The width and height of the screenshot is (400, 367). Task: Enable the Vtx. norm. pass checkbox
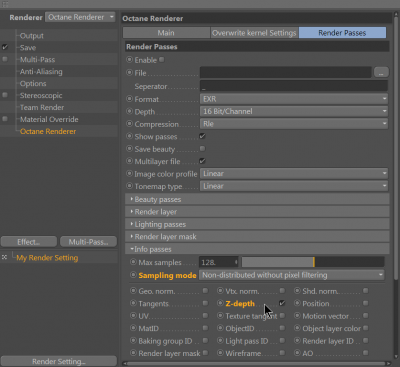click(x=282, y=291)
